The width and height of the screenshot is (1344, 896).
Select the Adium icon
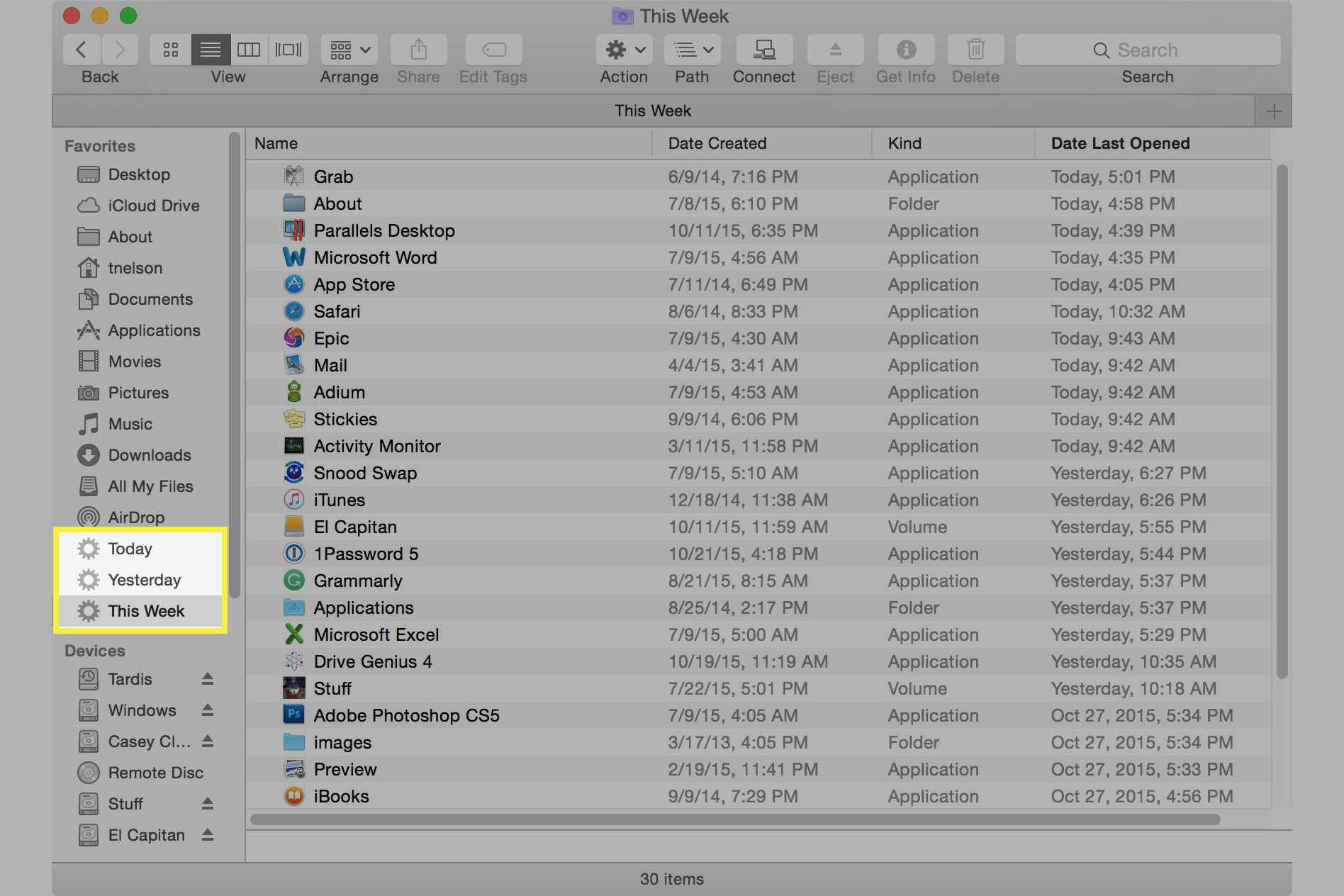click(x=293, y=391)
